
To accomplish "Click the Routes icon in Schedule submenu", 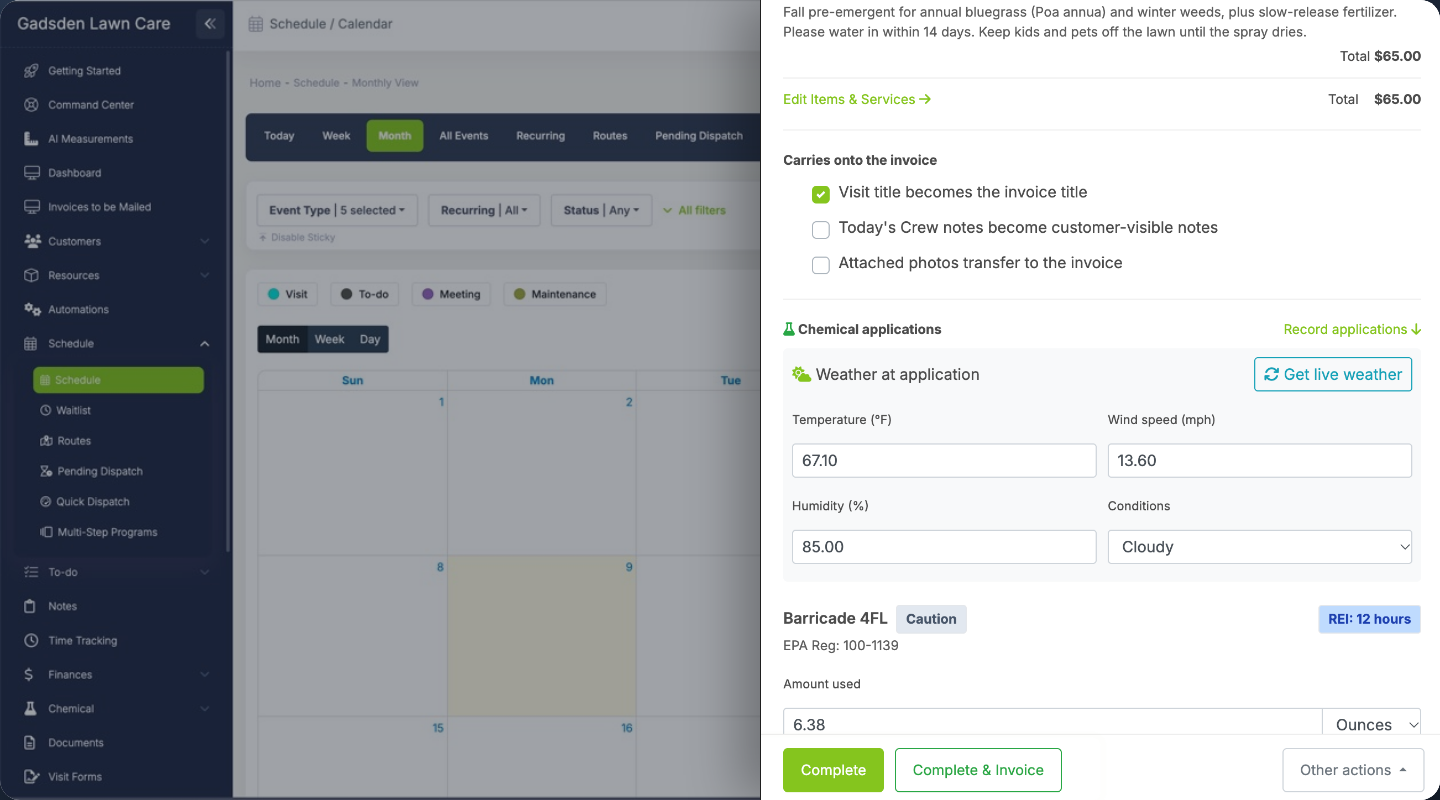I will 45,441.
